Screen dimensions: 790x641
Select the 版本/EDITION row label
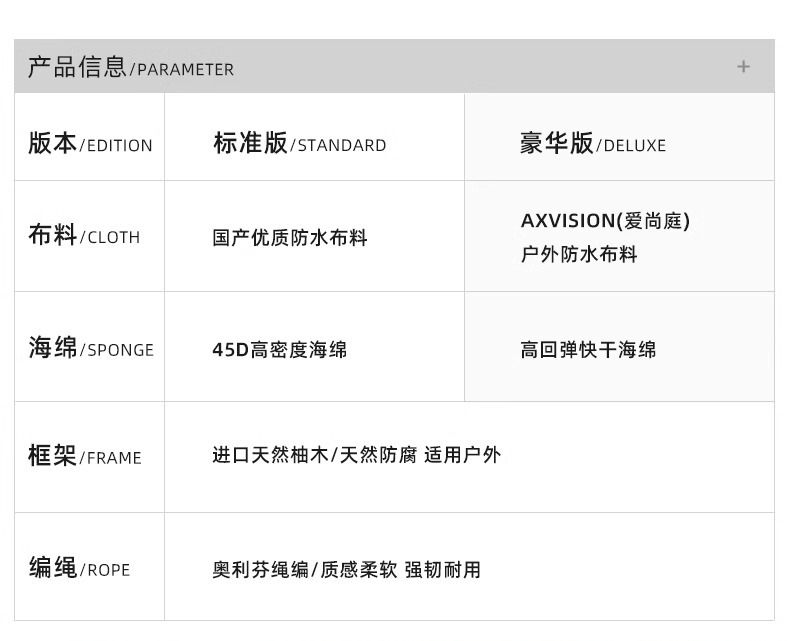point(90,144)
